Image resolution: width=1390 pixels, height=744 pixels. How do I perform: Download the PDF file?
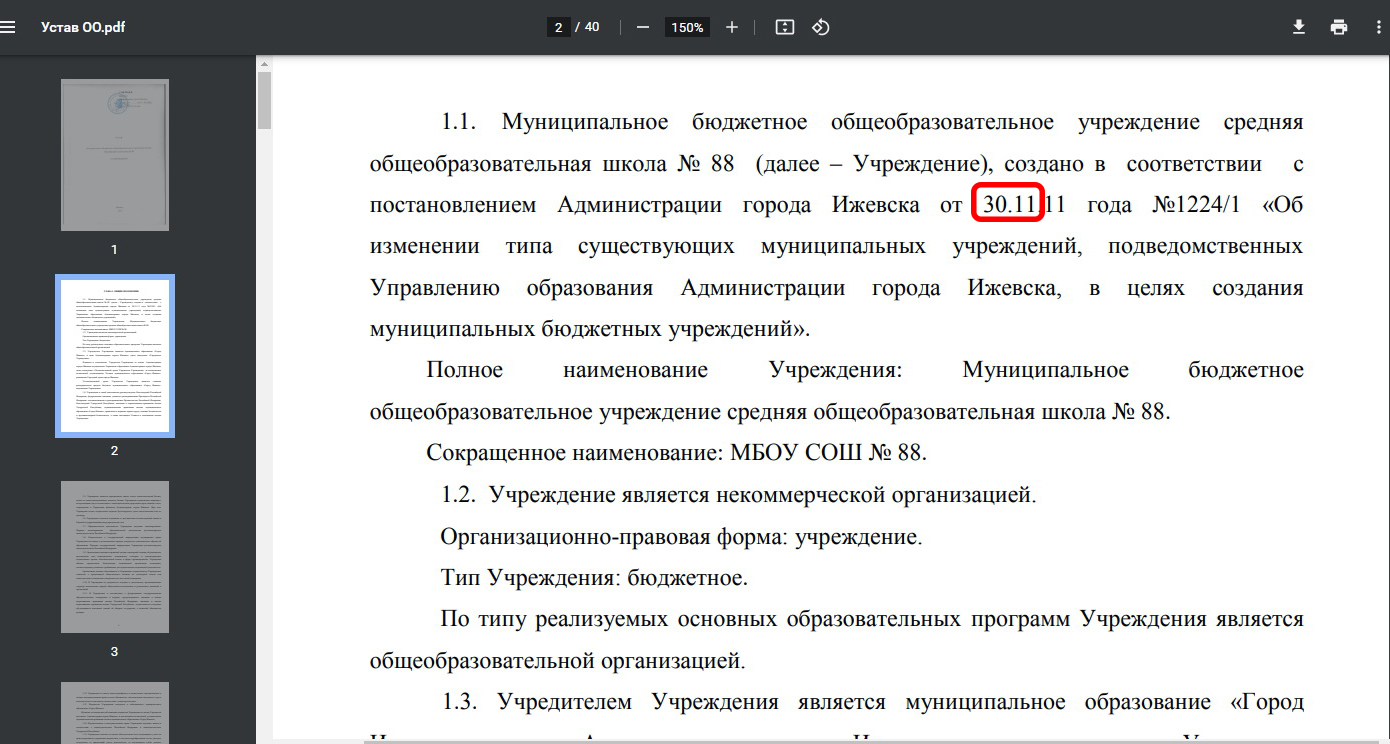tap(1299, 27)
